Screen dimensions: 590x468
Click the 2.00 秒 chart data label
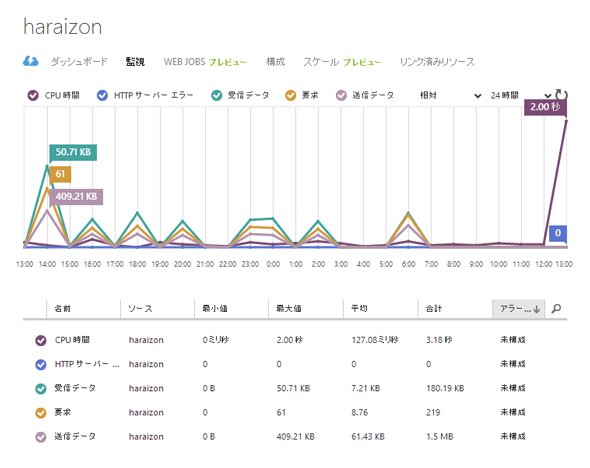(545, 107)
